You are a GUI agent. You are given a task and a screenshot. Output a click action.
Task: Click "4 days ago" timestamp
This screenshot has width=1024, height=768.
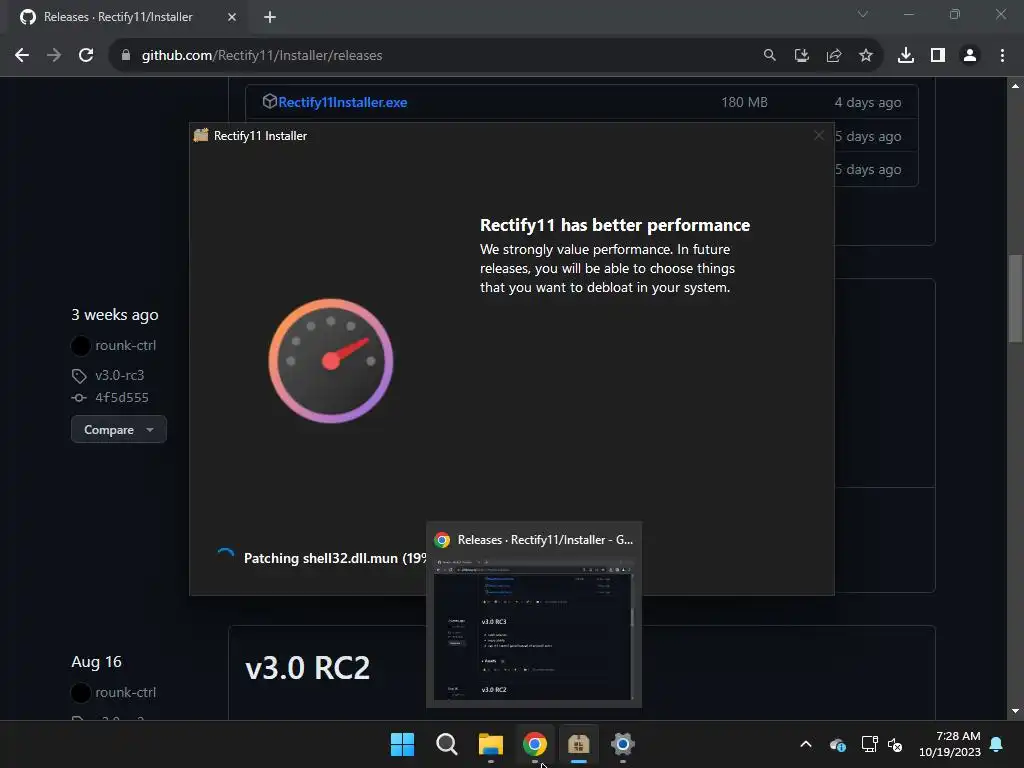(867, 103)
